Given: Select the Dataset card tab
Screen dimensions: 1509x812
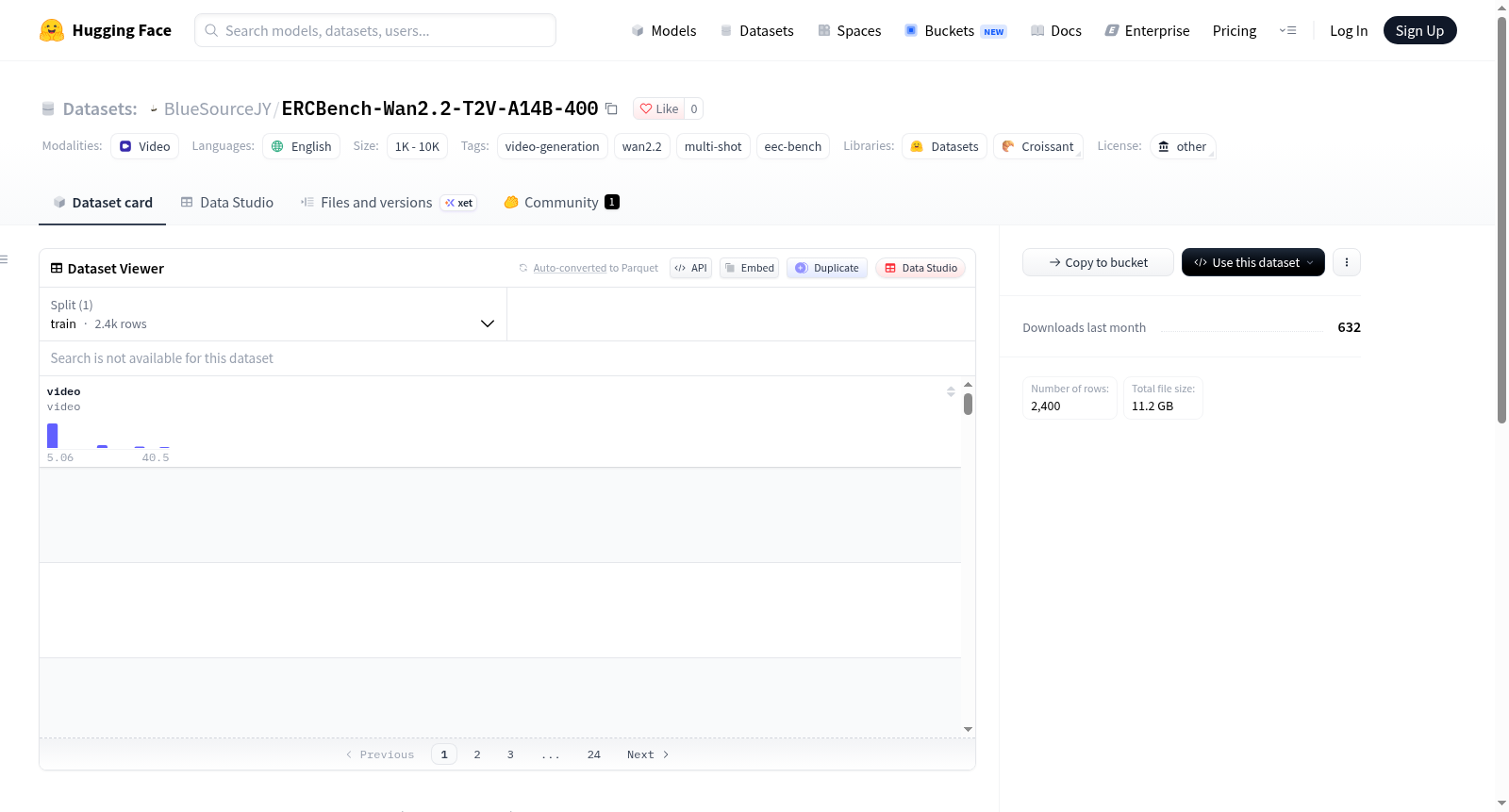Looking at the screenshot, I should (x=103, y=202).
